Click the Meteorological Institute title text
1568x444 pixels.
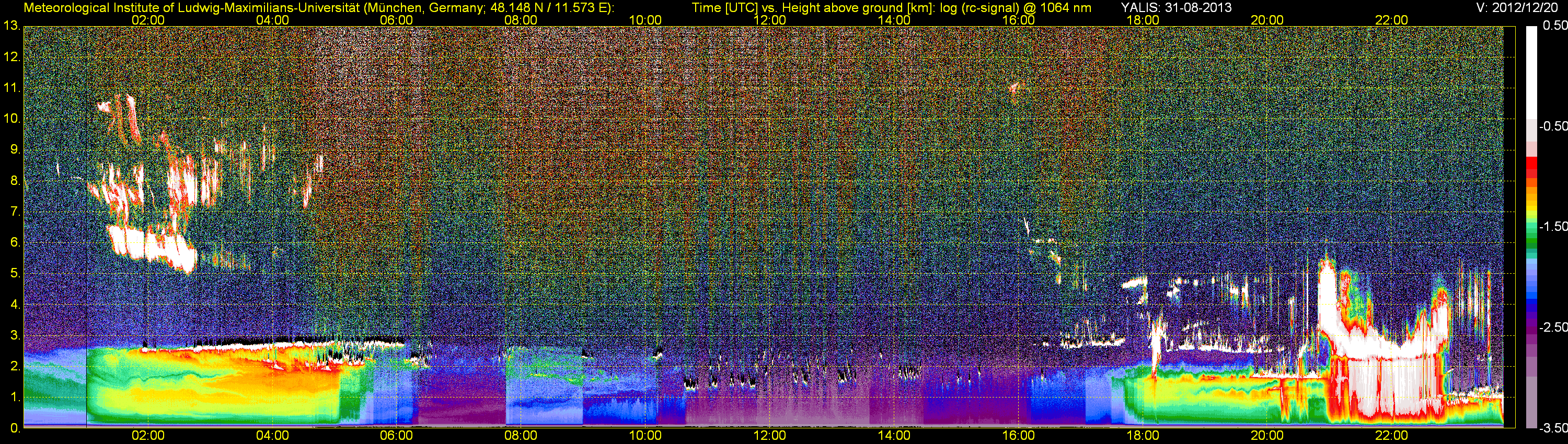click(319, 7)
